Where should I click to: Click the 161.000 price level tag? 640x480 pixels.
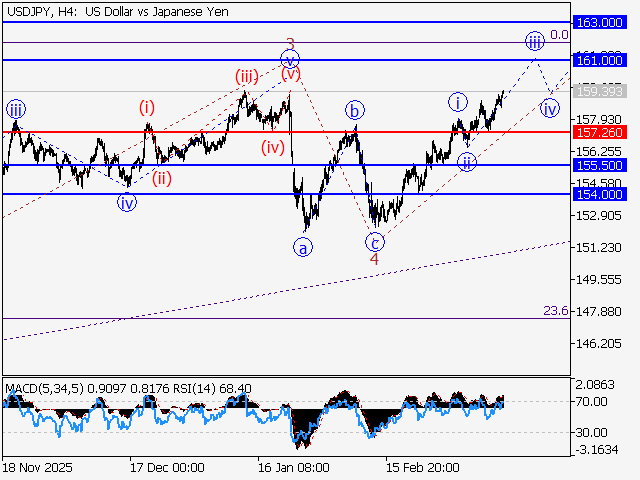[600, 60]
